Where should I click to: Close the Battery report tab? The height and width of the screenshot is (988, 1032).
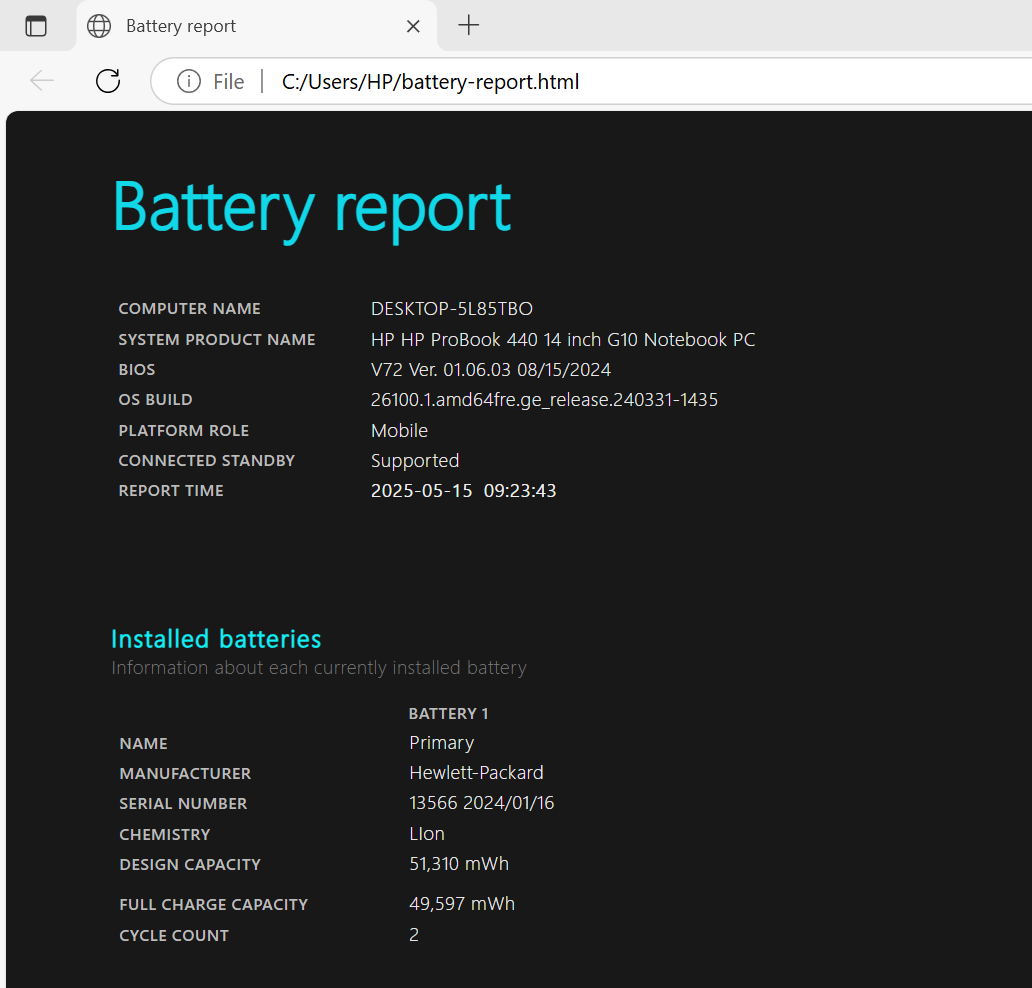click(x=413, y=26)
